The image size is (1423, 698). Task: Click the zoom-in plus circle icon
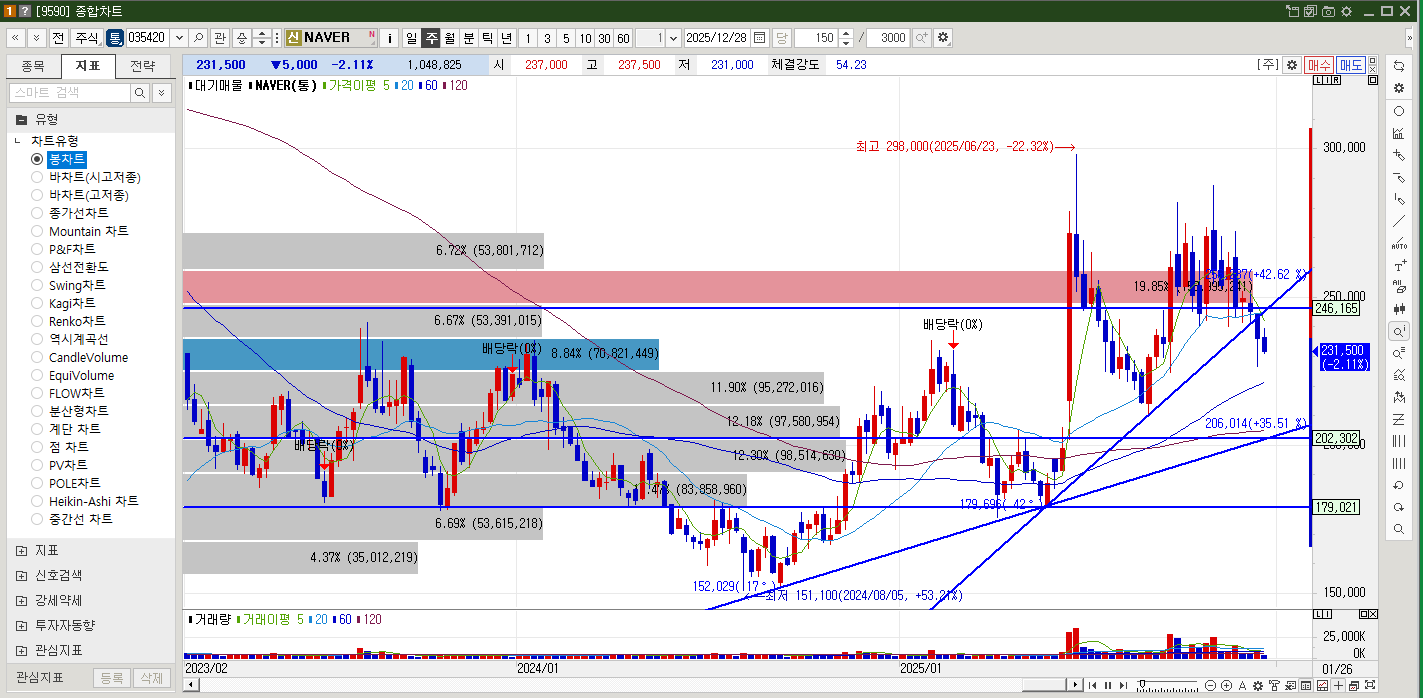coord(1226,685)
